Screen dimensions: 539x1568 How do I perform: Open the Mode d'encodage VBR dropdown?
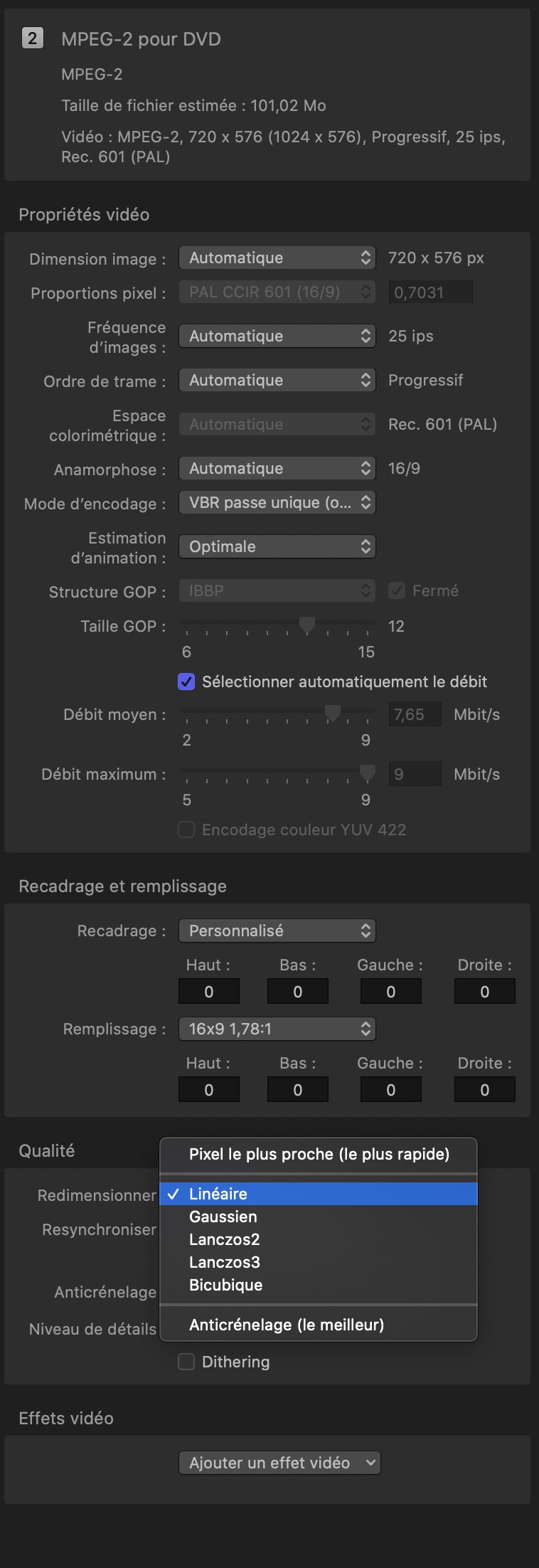pyautogui.click(x=277, y=502)
